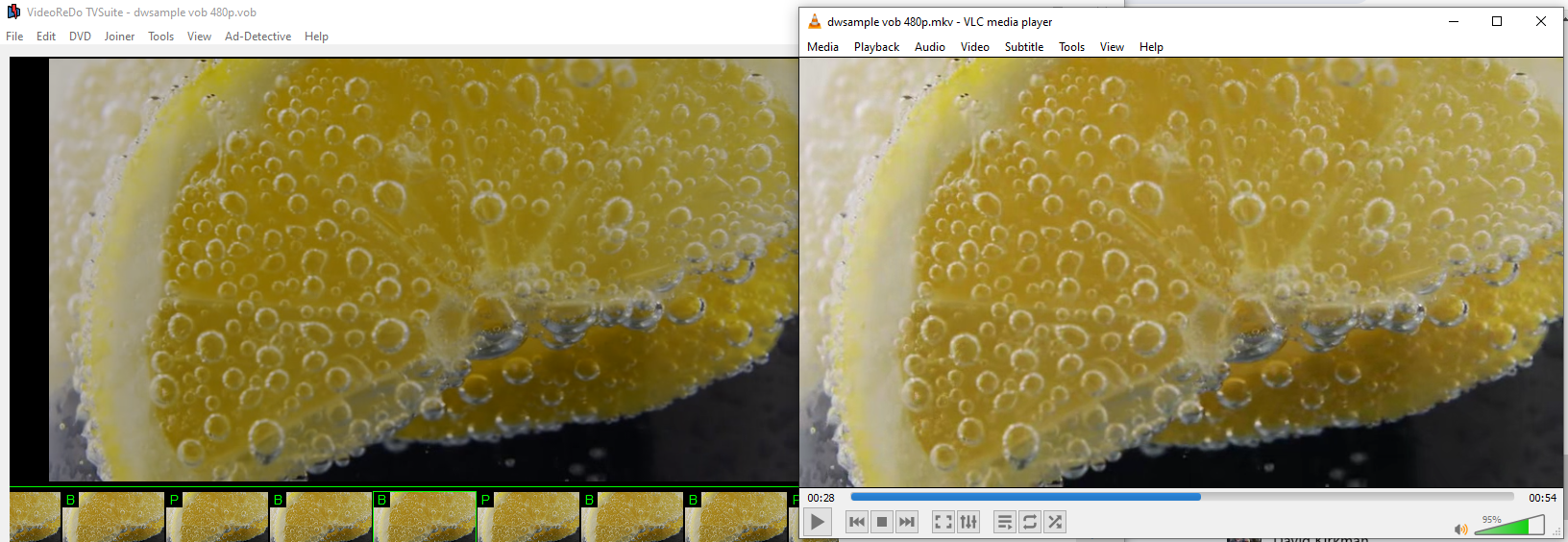Viewport: 1568px width, 542px height.
Task: Toggle VLC loop mode icon
Action: click(1030, 522)
